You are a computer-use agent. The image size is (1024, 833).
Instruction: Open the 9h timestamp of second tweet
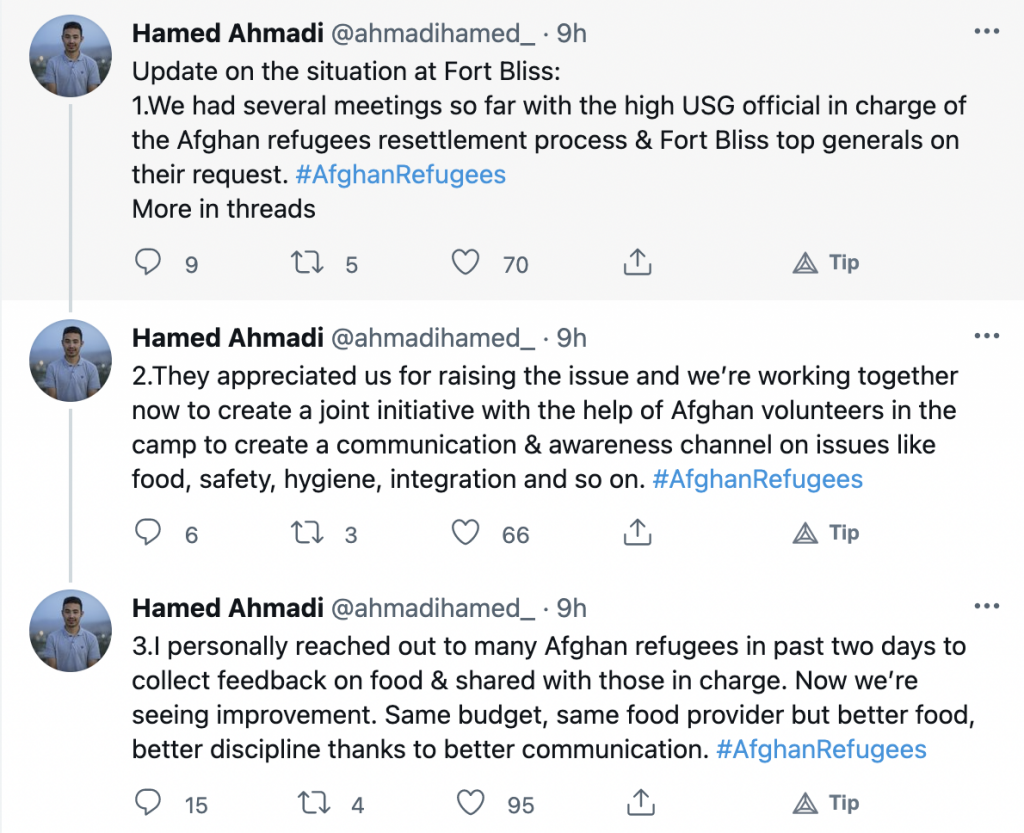pyautogui.click(x=571, y=338)
